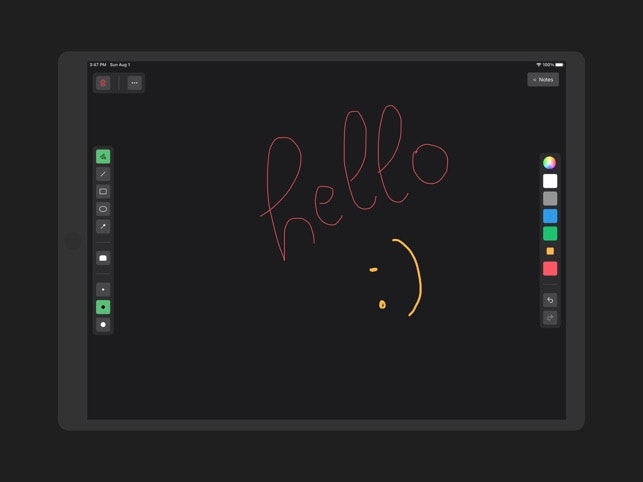Select the eraser tool
The width and height of the screenshot is (643, 482).
coord(103,258)
